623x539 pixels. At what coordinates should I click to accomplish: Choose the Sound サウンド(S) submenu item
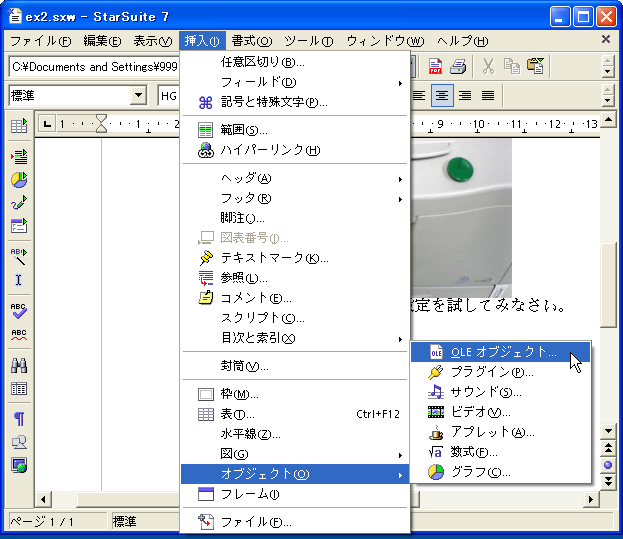click(500, 392)
